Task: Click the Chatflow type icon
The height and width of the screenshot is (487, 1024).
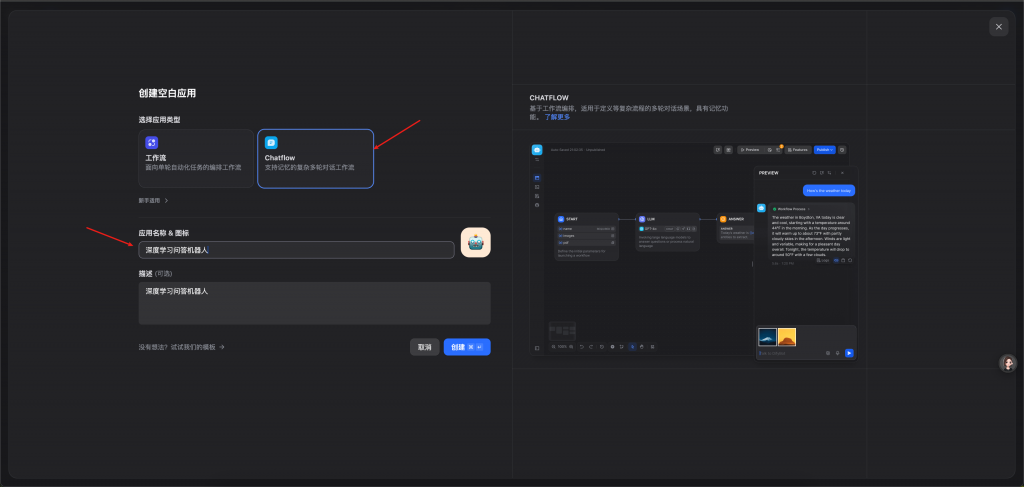Action: tap(271, 143)
